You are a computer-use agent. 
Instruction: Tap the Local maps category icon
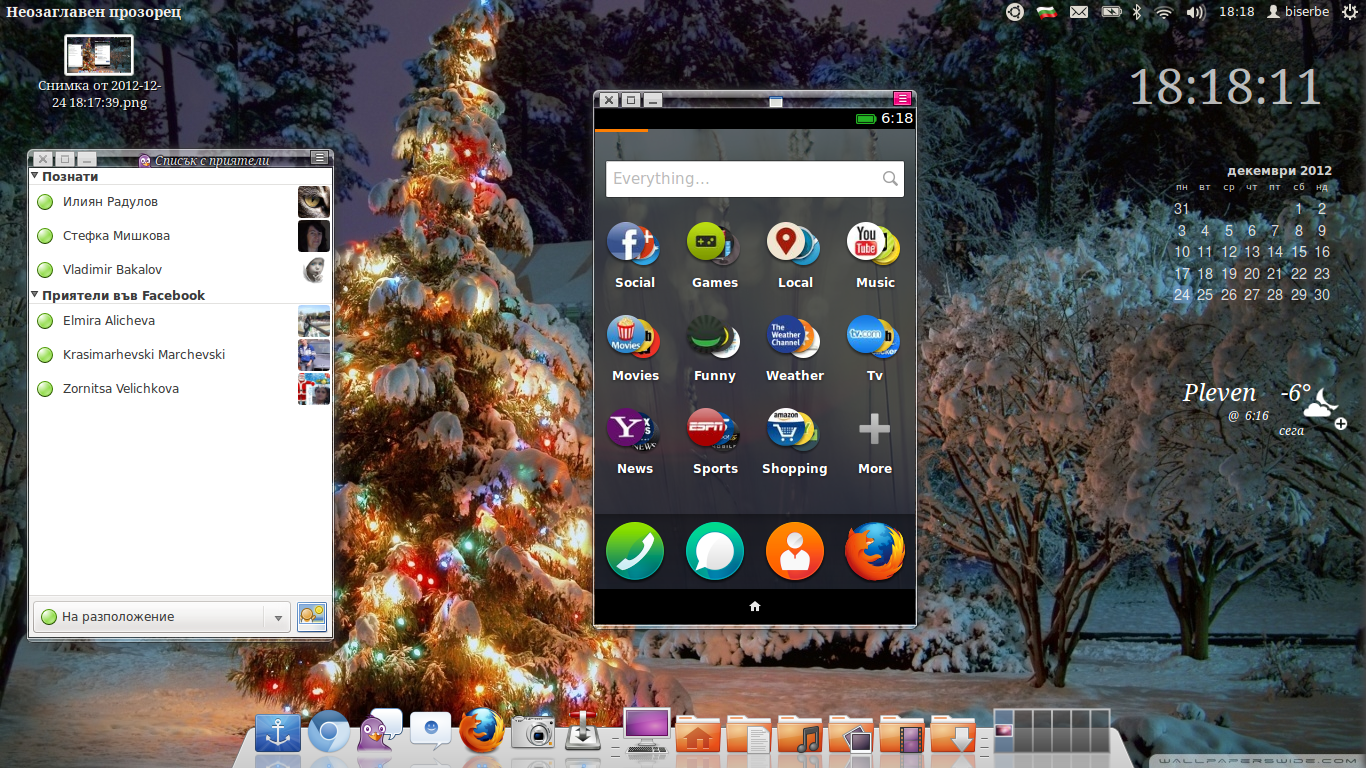tap(794, 244)
